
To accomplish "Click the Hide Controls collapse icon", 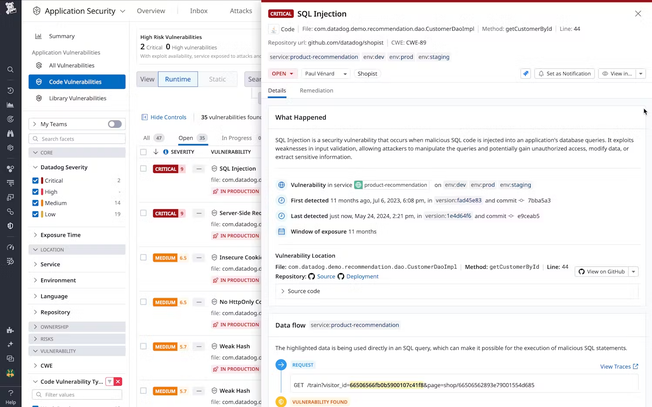I will tap(144, 117).
